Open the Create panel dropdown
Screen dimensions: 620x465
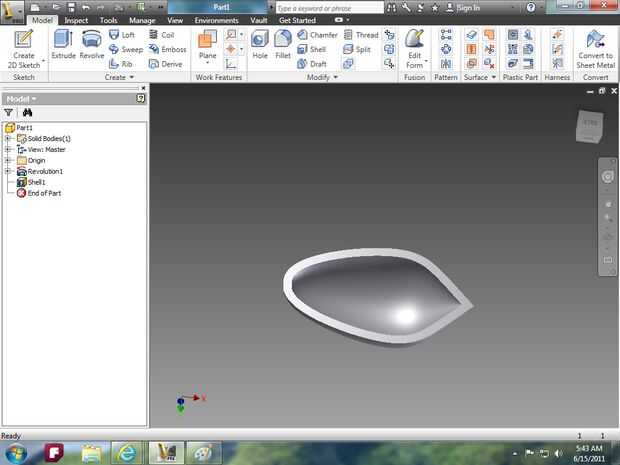119,77
